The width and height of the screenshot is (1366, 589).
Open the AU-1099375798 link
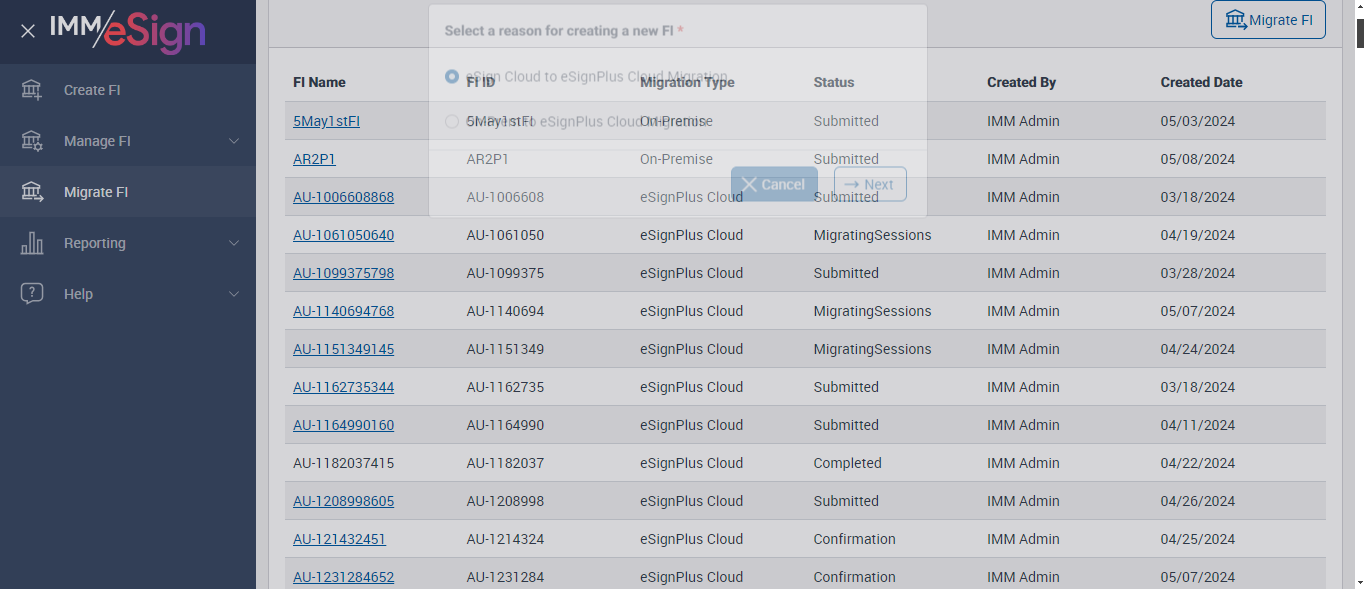tap(343, 273)
